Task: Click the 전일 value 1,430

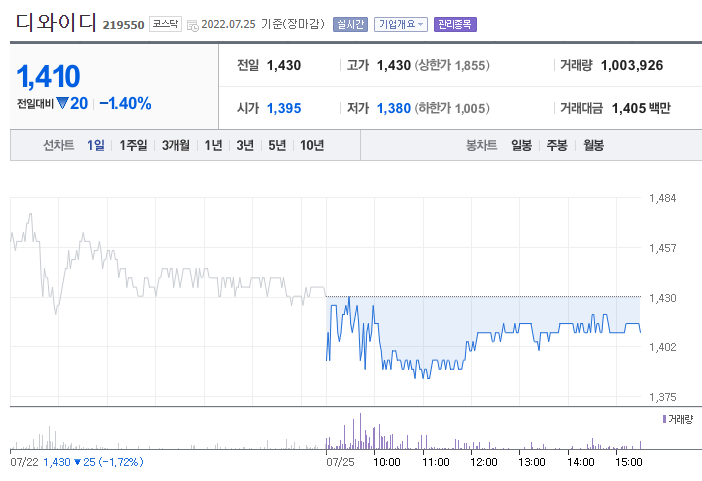Action: pyautogui.click(x=284, y=65)
